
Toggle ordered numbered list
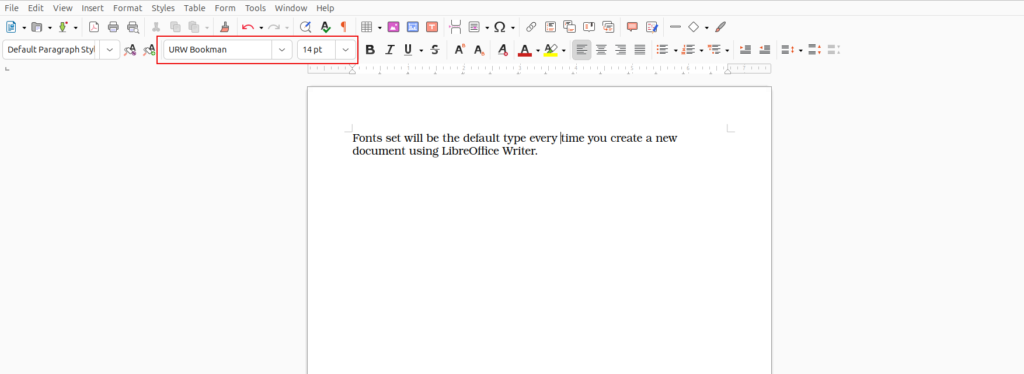(688, 50)
